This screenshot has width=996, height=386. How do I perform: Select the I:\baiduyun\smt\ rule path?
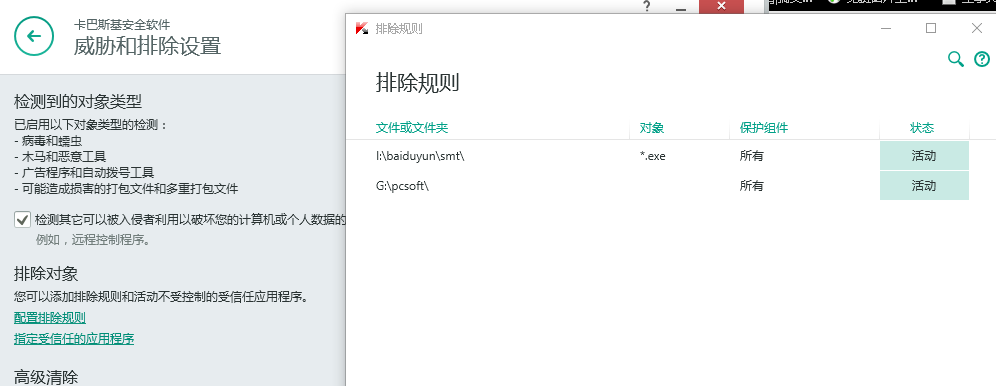coord(421,156)
